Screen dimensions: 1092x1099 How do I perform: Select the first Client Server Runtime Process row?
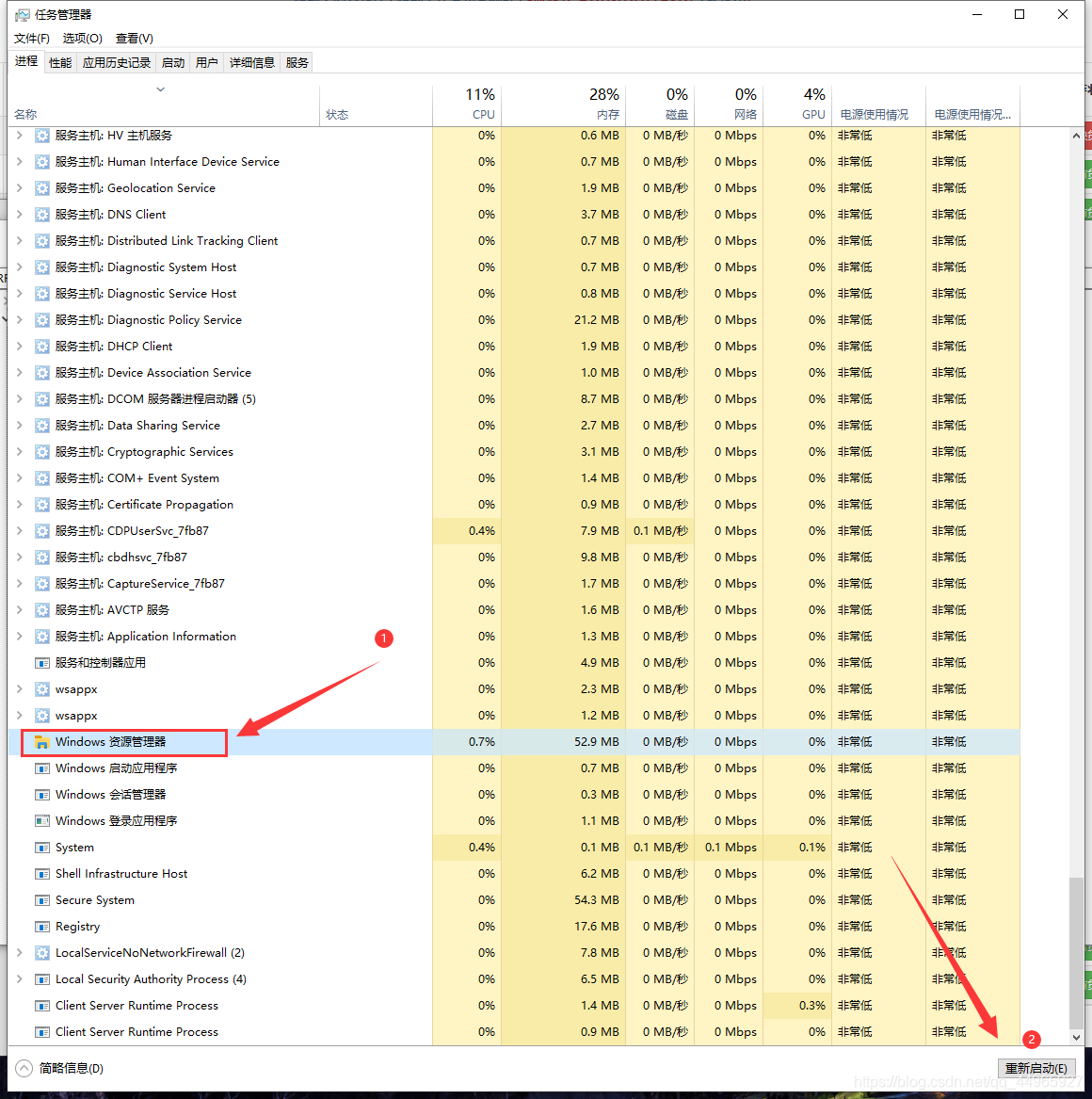tap(515, 1006)
